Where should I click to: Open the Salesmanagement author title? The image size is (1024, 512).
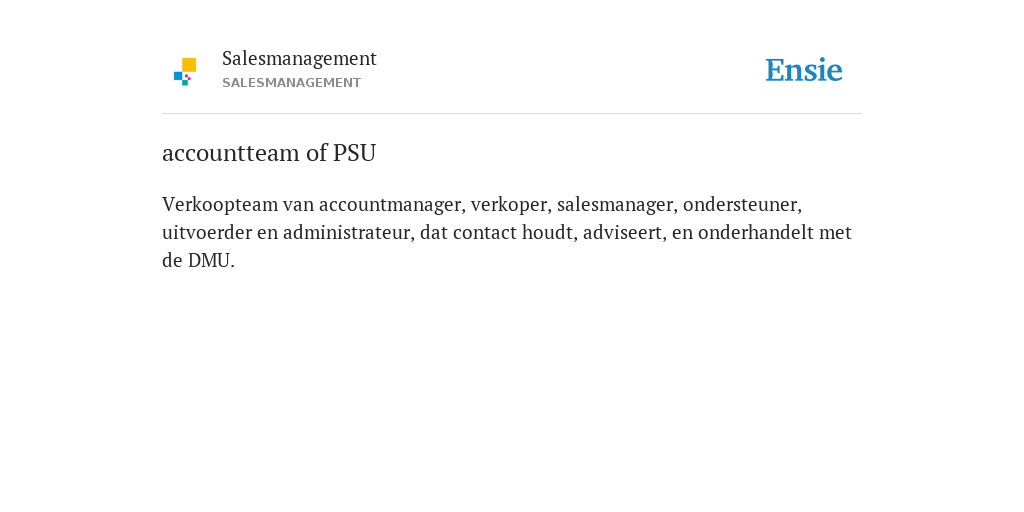(x=299, y=59)
